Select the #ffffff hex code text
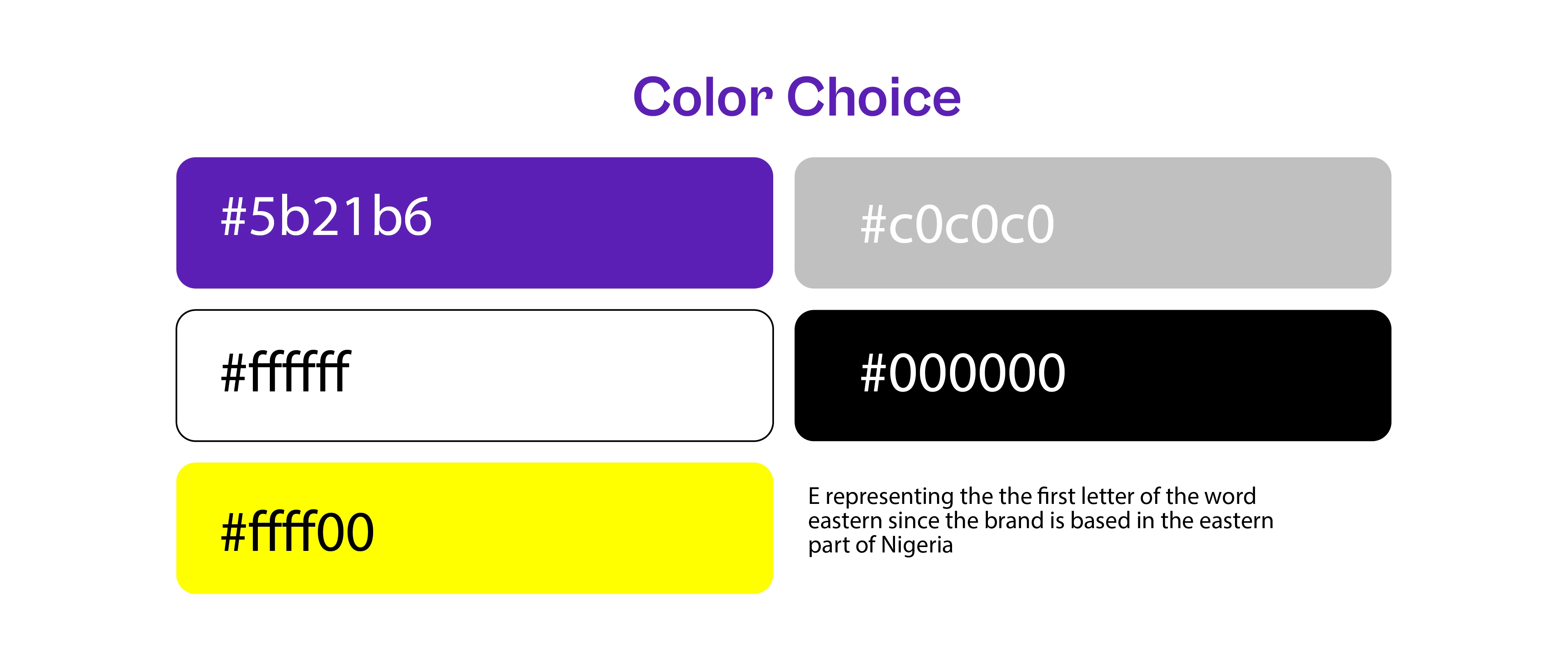This screenshot has width=1568, height=668. tap(286, 371)
